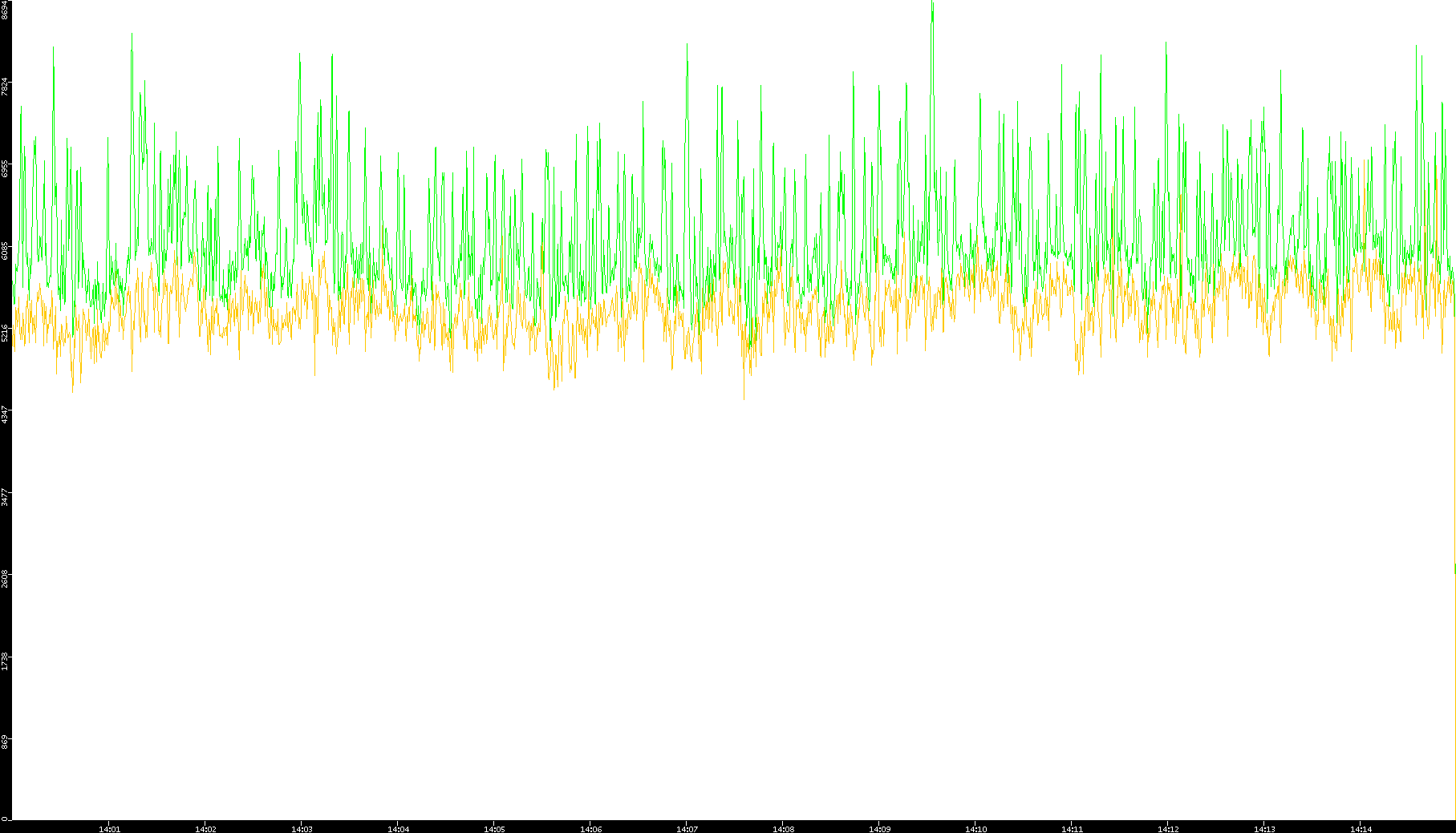Select the 14:08 time label

(x=783, y=829)
